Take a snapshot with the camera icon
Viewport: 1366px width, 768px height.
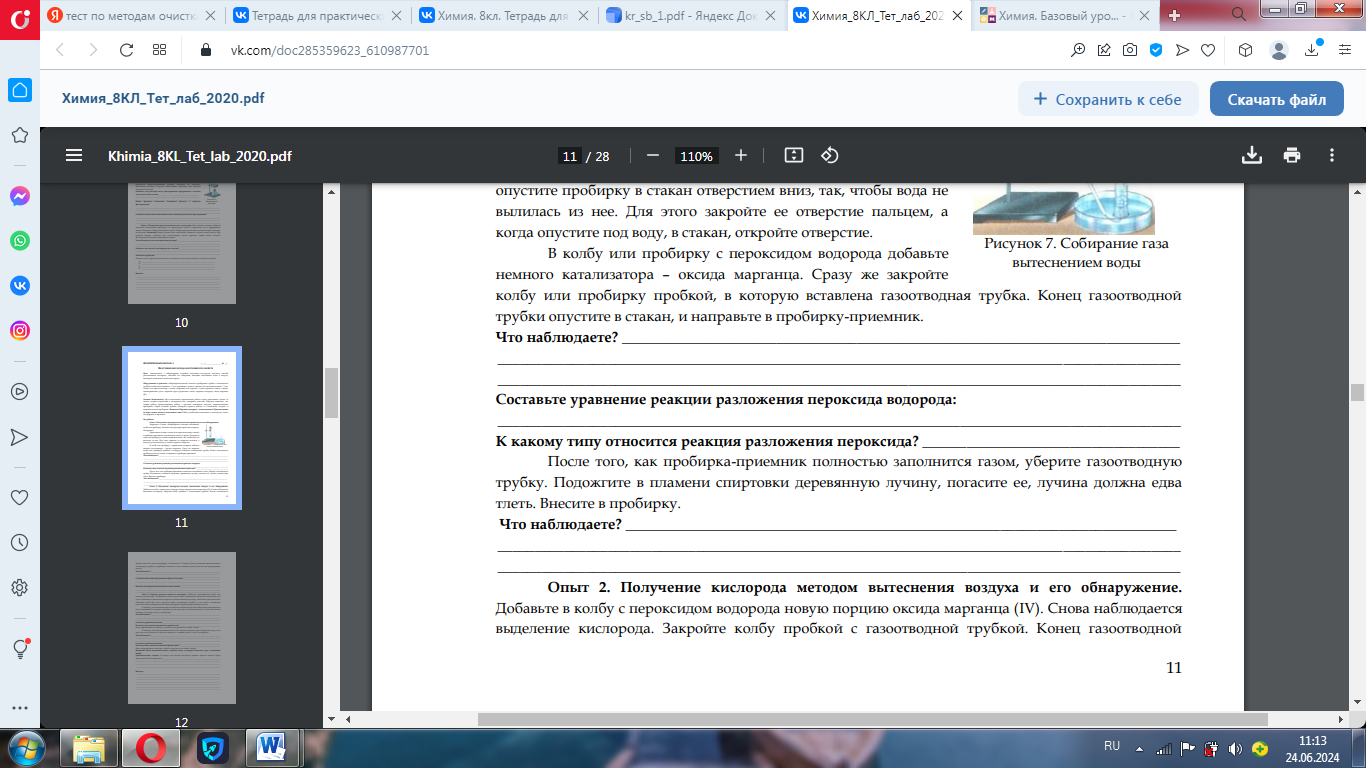pyautogui.click(x=1129, y=50)
